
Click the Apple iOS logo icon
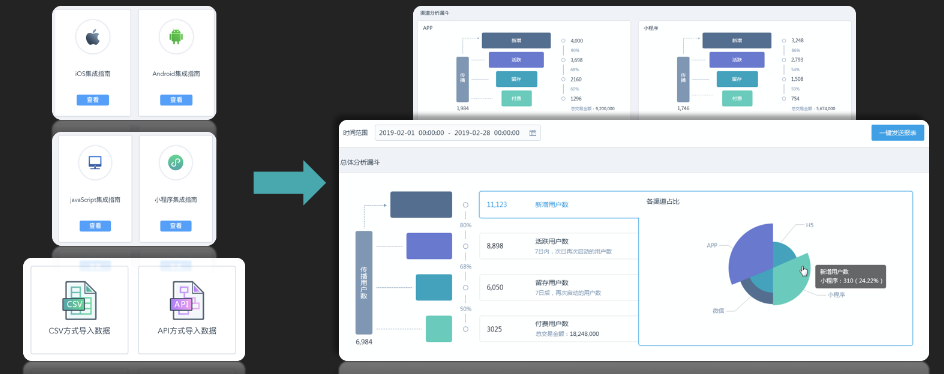click(92, 37)
